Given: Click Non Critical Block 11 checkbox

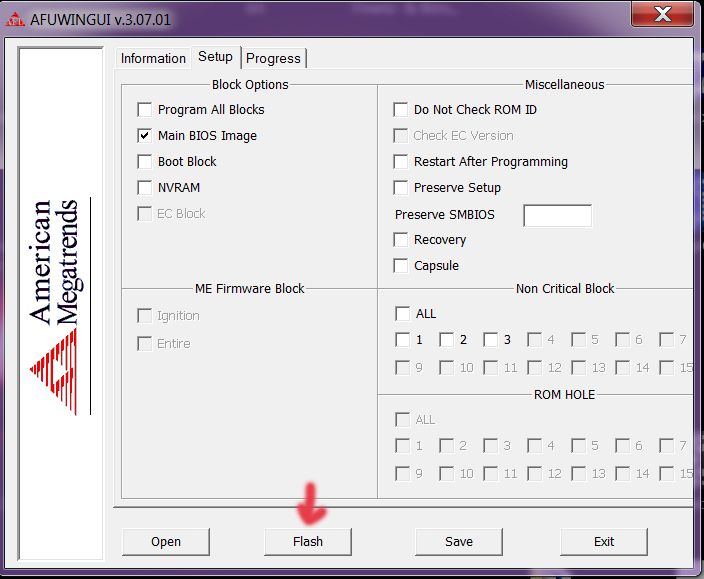Looking at the screenshot, I should click(x=490, y=368).
